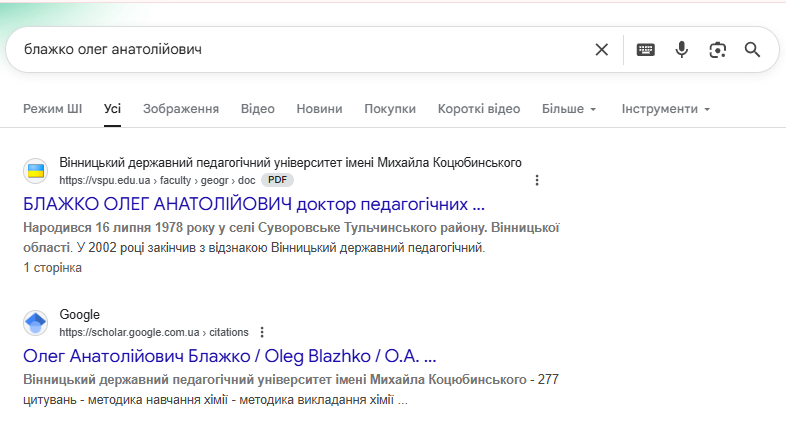Open search by image camera icon
The height and width of the screenshot is (432, 786).
tap(717, 50)
